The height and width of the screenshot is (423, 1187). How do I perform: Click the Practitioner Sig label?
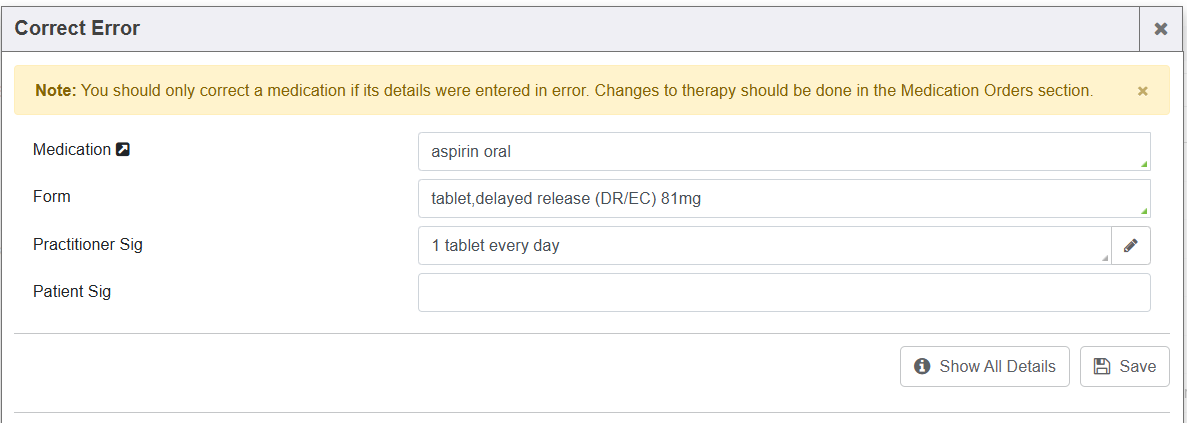[88, 244]
